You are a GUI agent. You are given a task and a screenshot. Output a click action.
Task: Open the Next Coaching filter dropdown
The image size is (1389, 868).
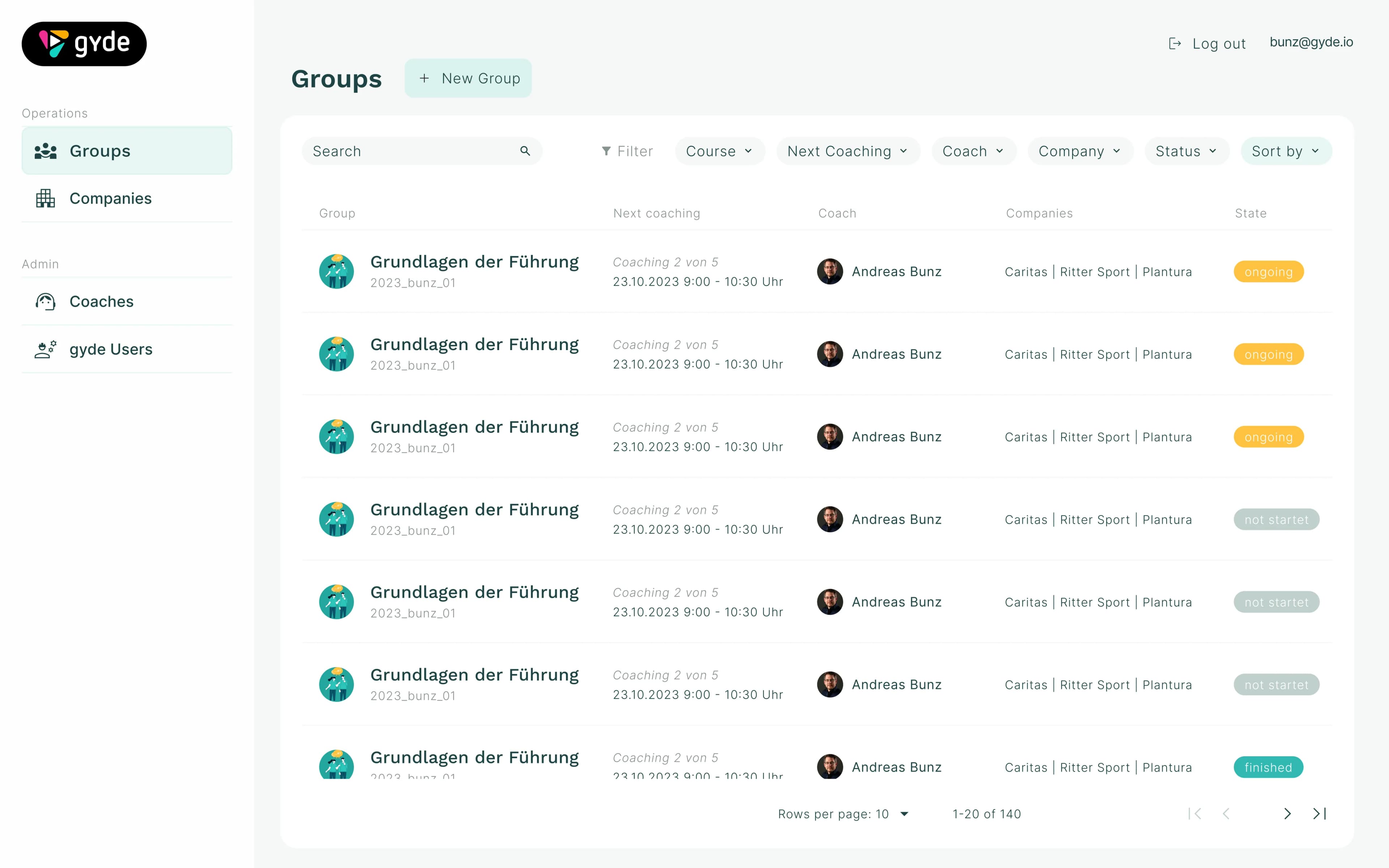coord(848,151)
